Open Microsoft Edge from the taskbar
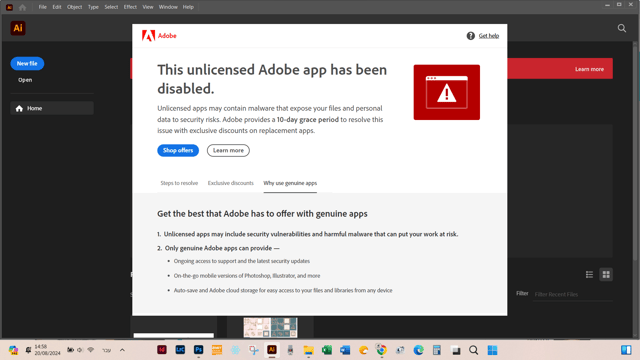The width and height of the screenshot is (640, 360). 418,350
